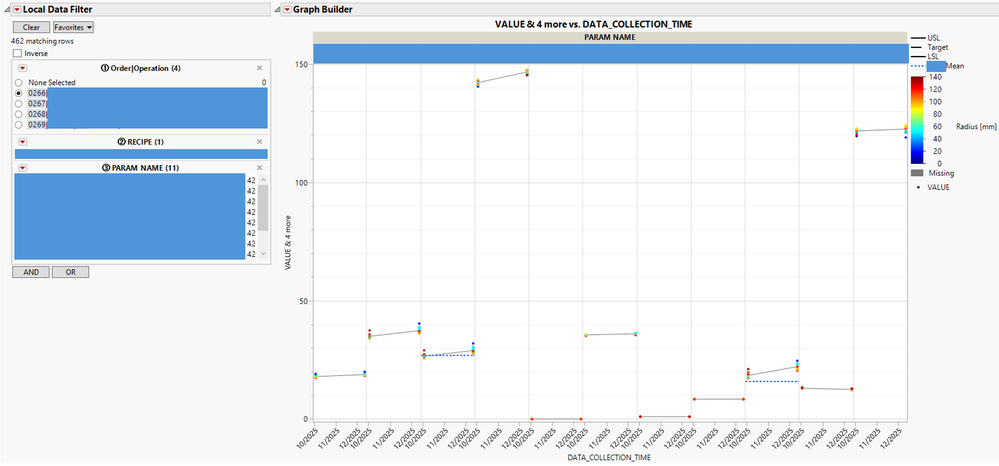
Task: Click the LSL legend entry
Action: pos(927,57)
